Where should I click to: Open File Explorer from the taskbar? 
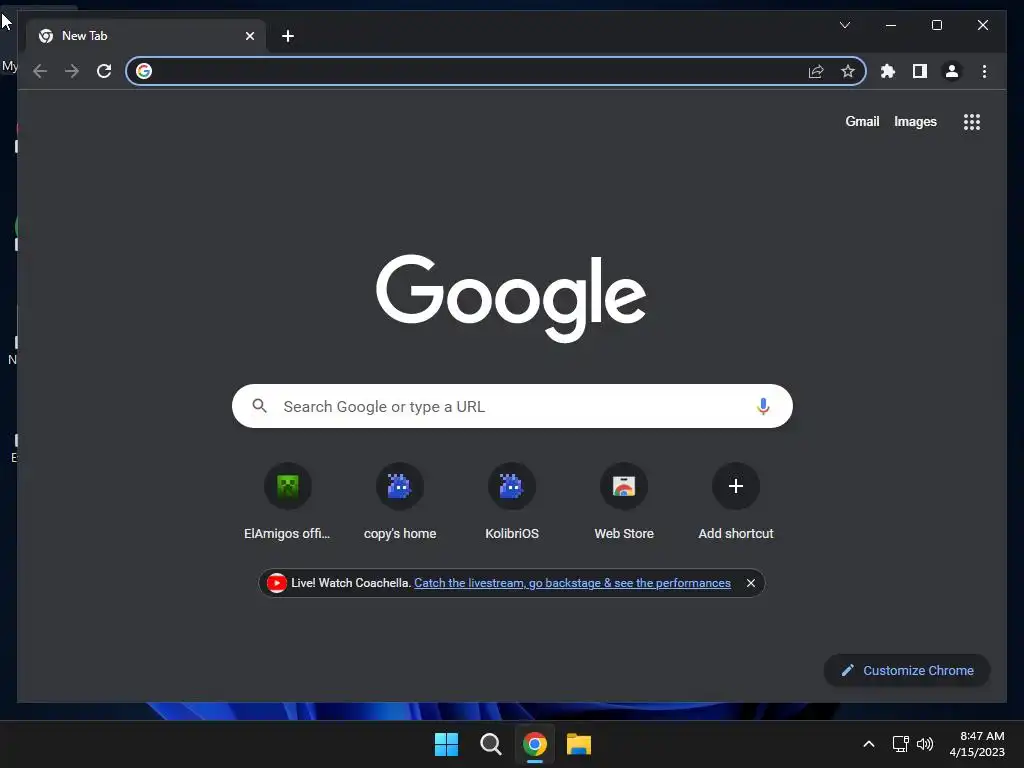pyautogui.click(x=579, y=744)
